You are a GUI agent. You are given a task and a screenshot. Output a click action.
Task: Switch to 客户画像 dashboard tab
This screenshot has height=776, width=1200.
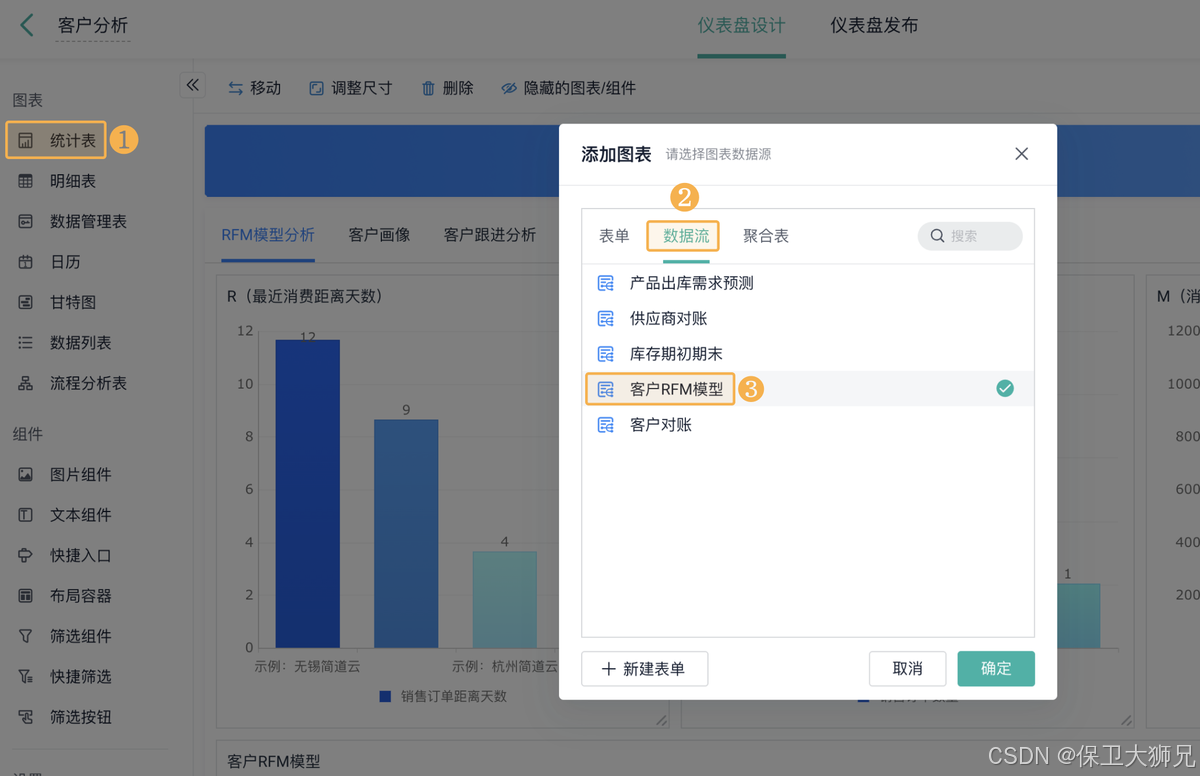379,235
